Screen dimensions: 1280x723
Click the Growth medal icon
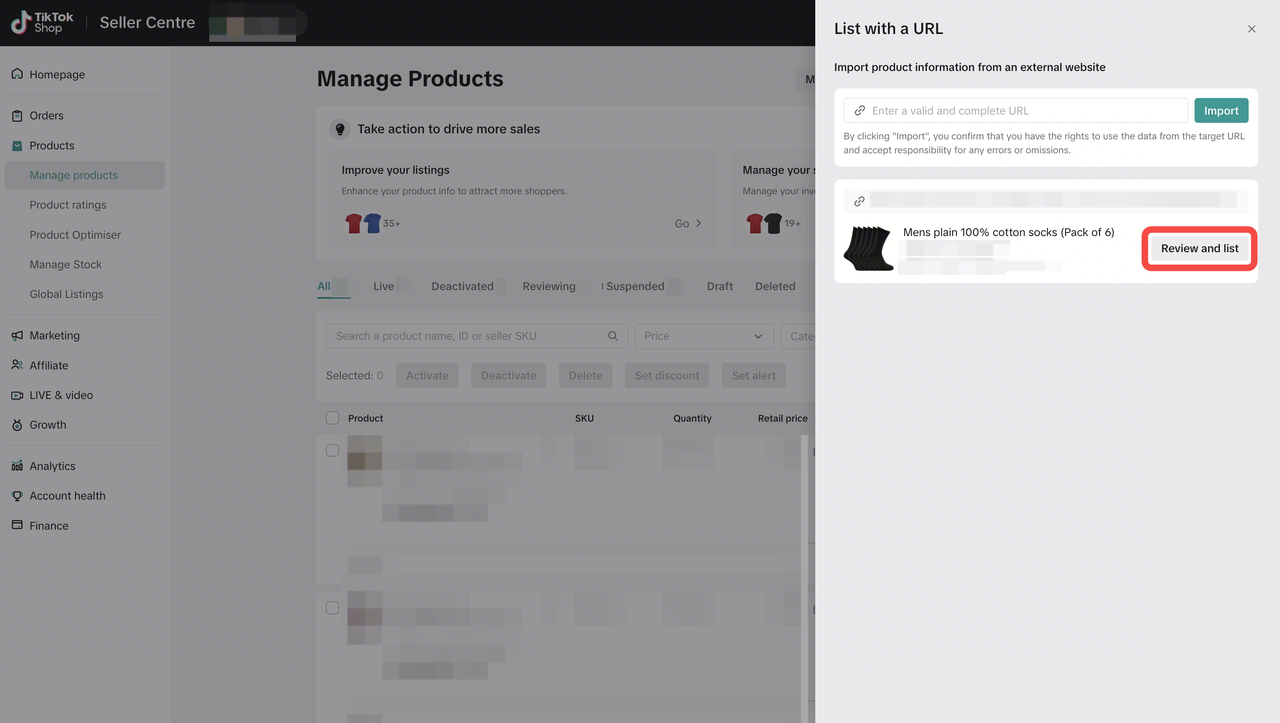(17, 425)
